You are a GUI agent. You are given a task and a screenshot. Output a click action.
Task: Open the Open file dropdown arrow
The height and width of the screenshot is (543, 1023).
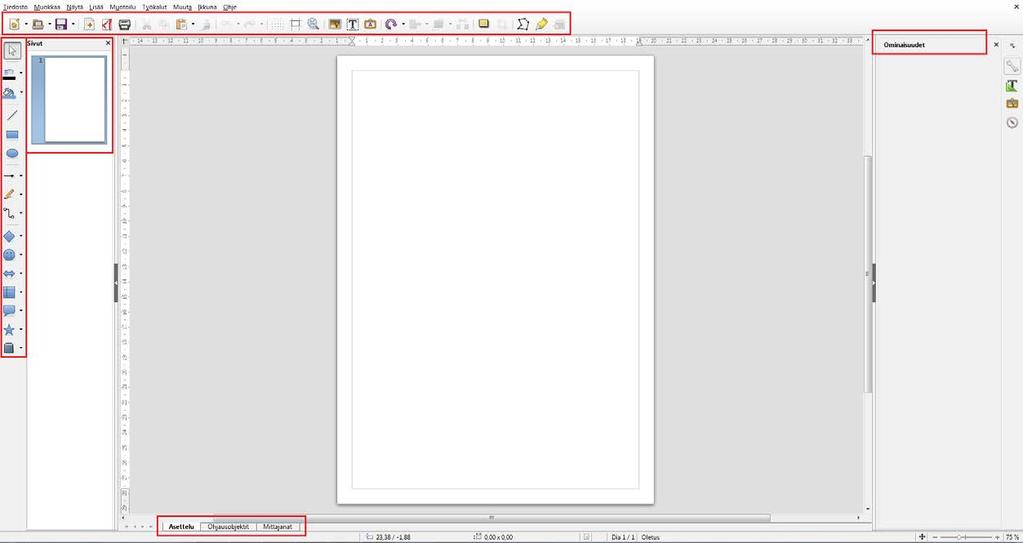tap(50, 24)
